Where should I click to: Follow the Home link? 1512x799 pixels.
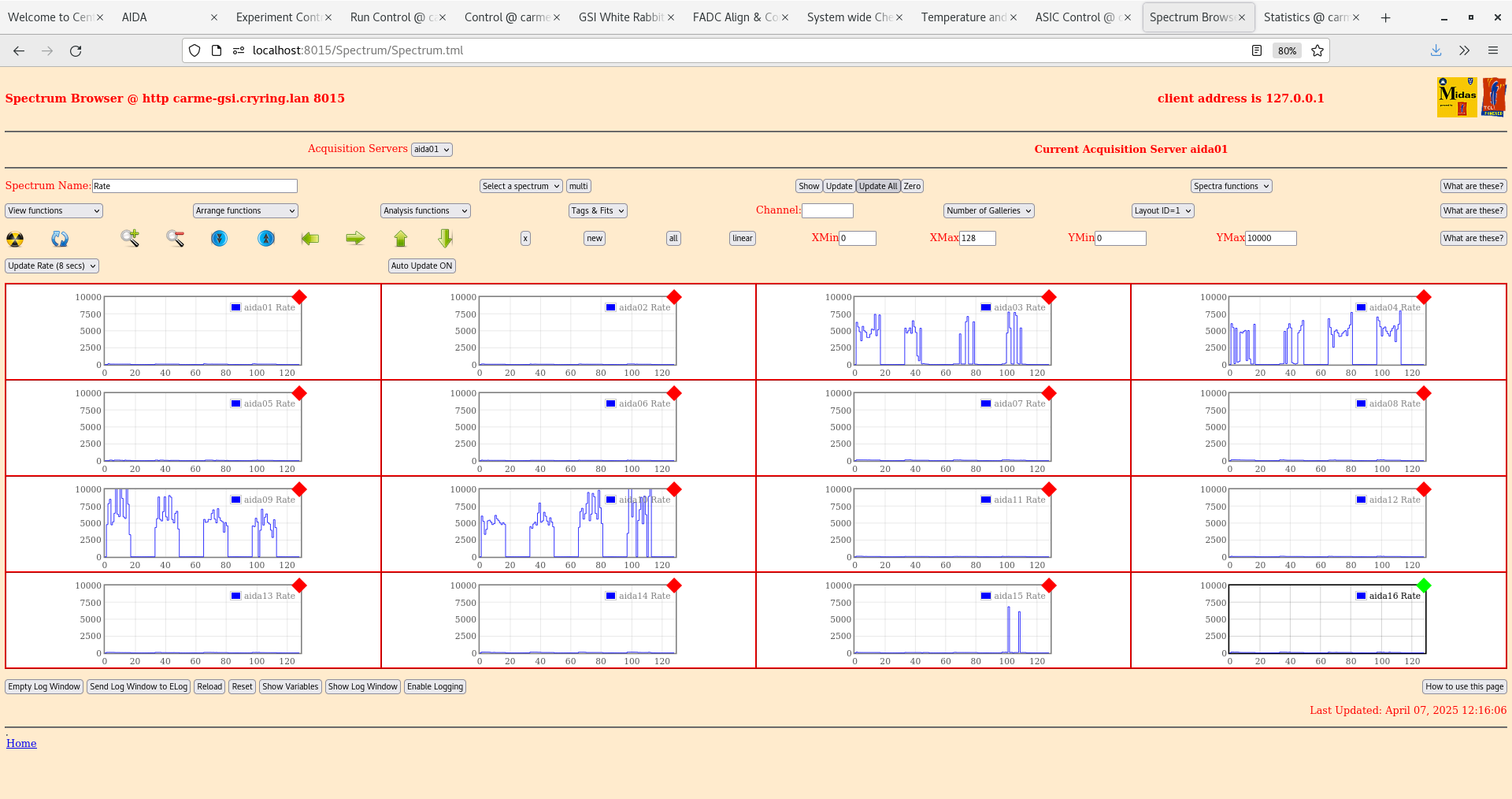[x=21, y=743]
